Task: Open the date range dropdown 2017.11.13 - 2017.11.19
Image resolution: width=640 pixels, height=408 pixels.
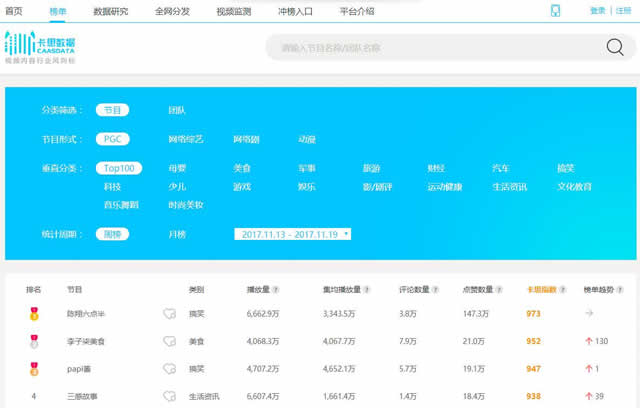Action: [x=292, y=234]
